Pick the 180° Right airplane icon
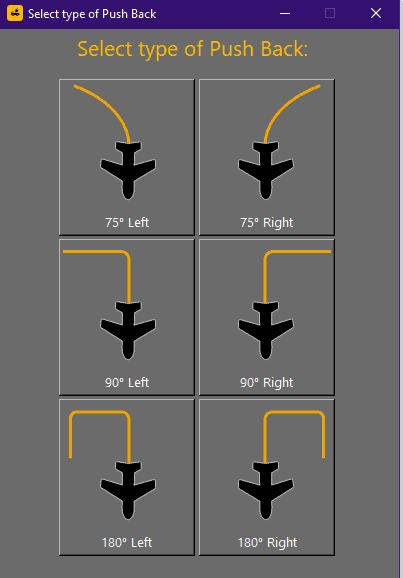Screen dimensions: 403x578 tap(266, 491)
